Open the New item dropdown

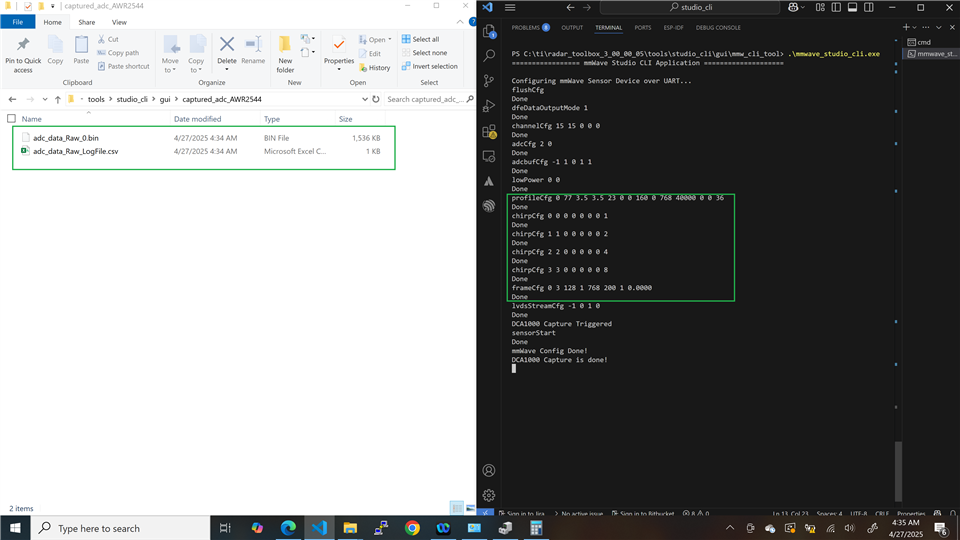(308, 39)
